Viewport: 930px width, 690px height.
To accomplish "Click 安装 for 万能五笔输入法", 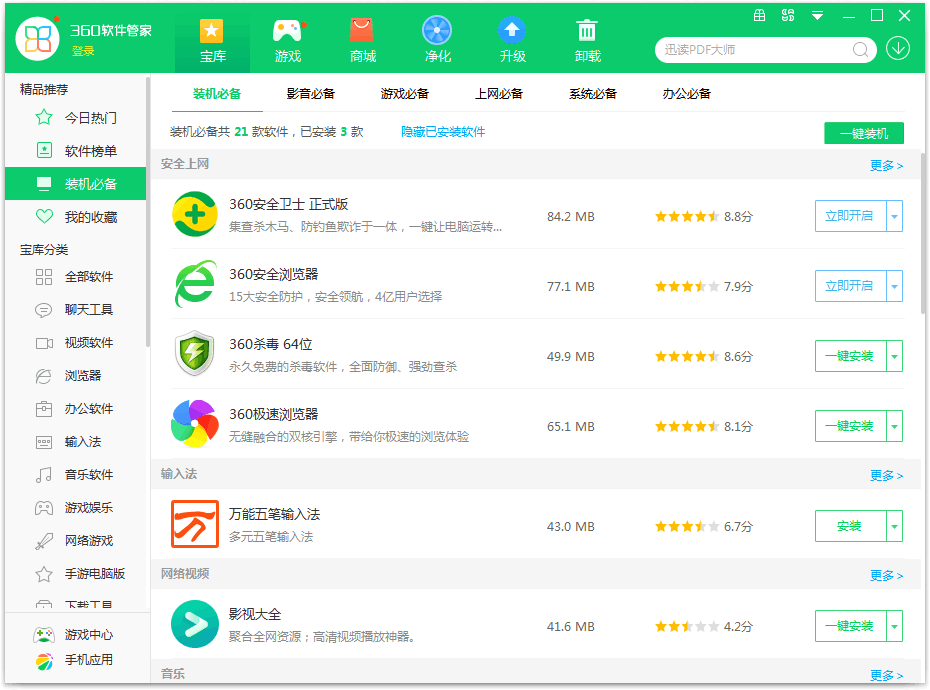I will [851, 526].
